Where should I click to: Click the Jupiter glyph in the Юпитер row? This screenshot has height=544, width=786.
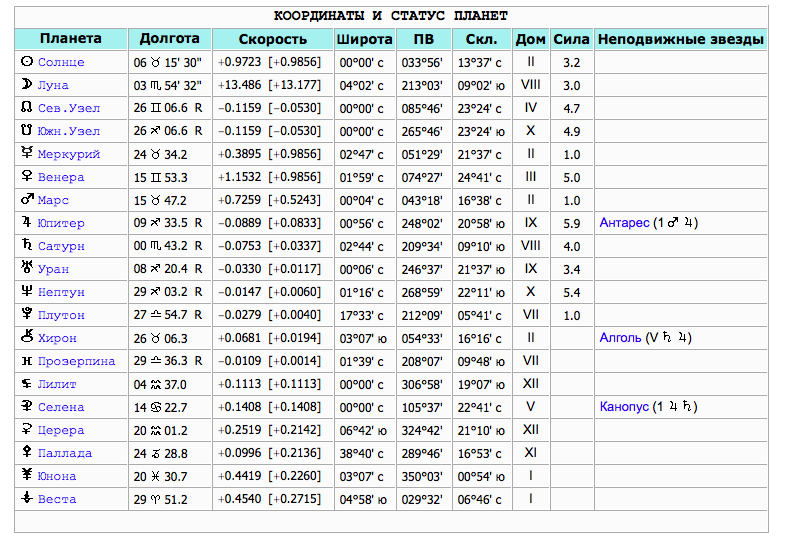click(x=26, y=223)
